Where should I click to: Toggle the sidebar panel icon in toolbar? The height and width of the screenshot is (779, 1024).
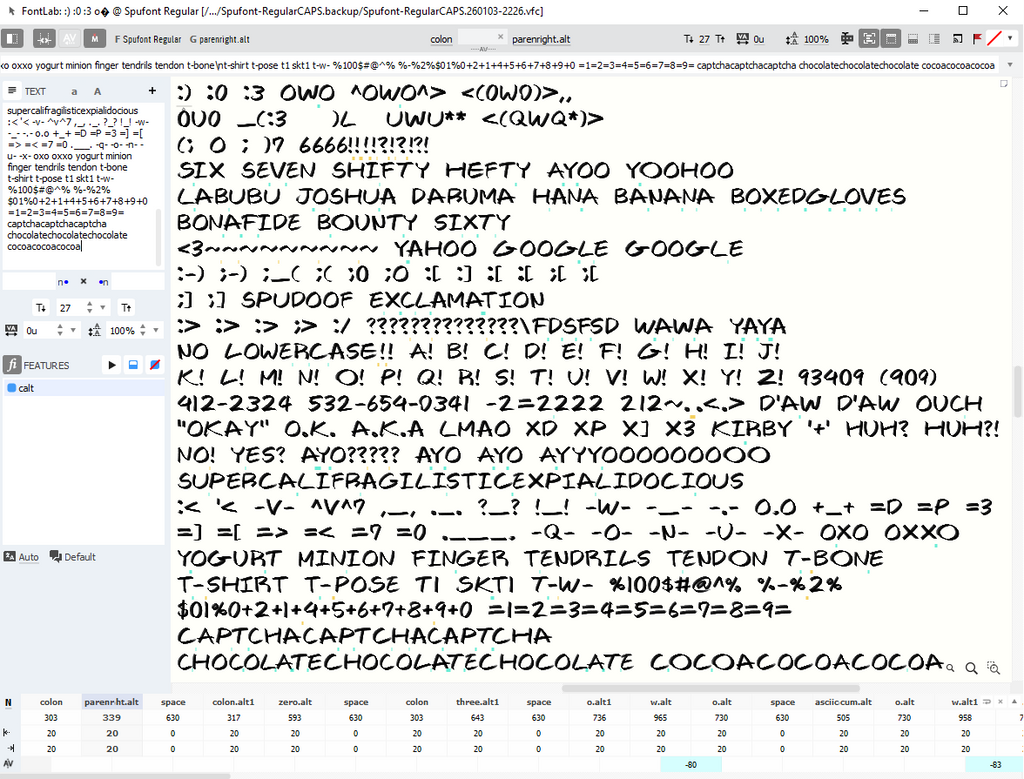[x=13, y=39]
